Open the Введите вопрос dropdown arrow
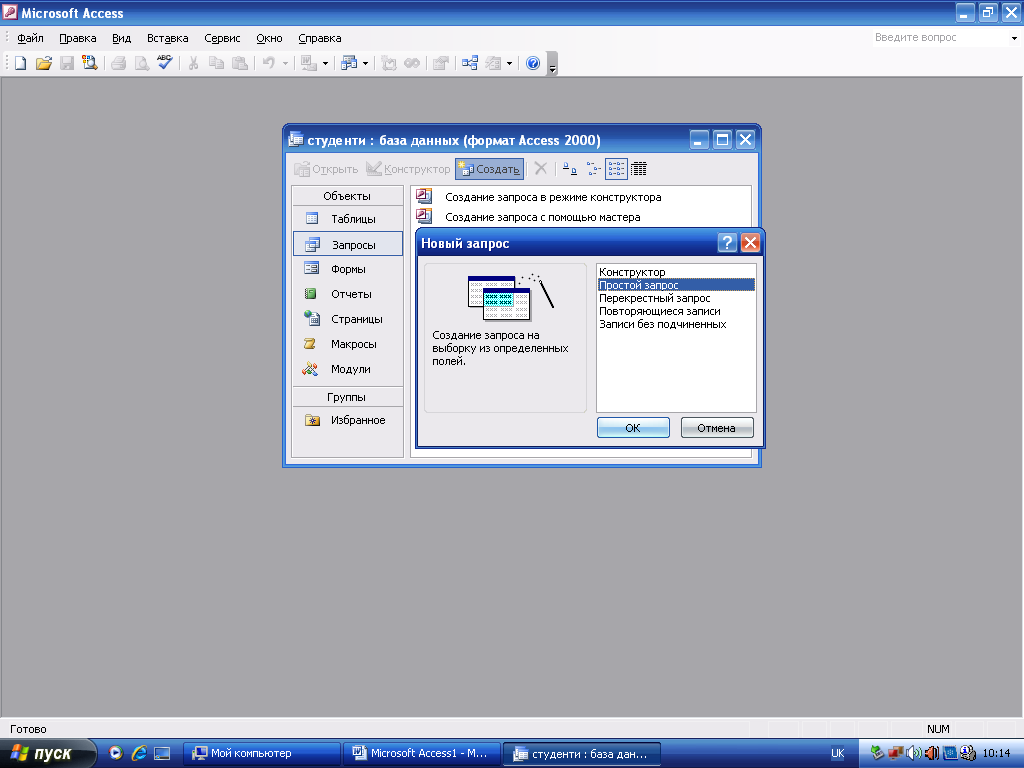 click(1014, 38)
